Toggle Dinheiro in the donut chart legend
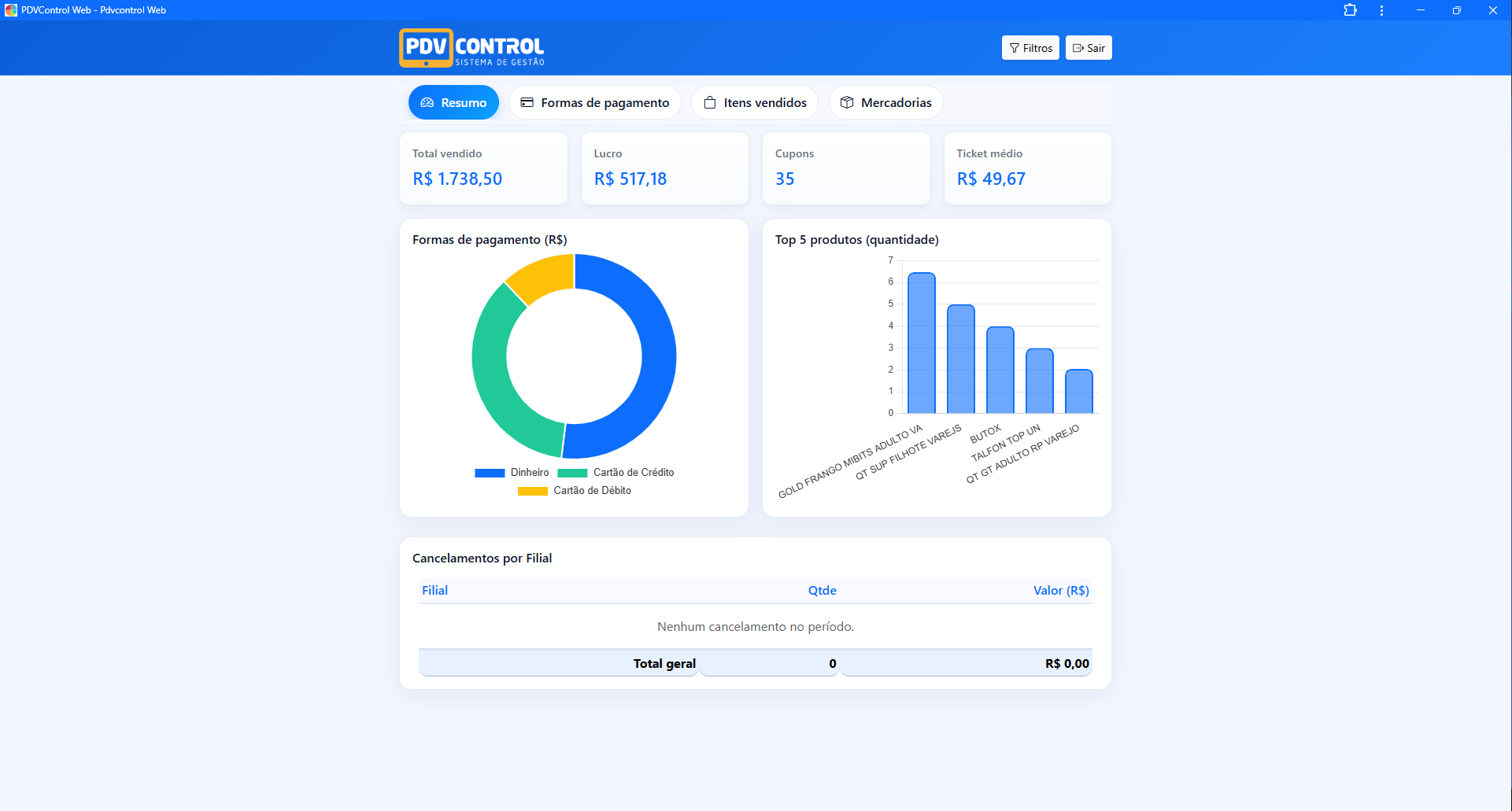This screenshot has height=811, width=1512. (490, 472)
